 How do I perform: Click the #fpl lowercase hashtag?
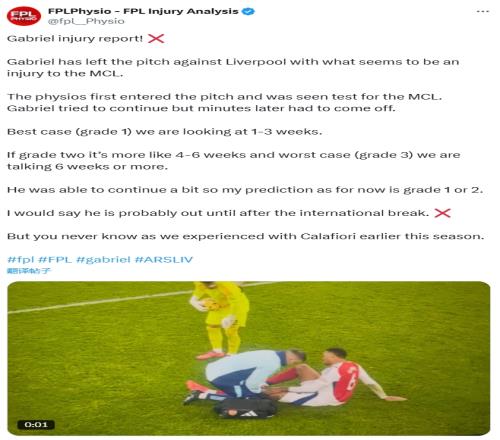21,259
